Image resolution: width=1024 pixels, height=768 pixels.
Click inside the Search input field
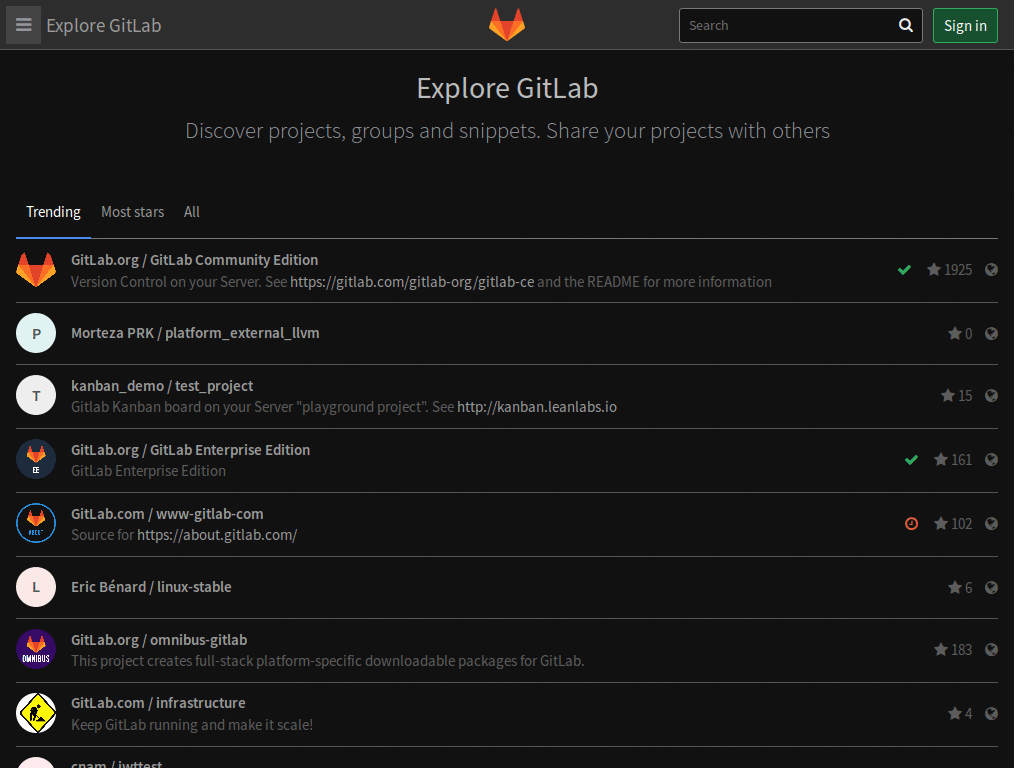[780, 25]
